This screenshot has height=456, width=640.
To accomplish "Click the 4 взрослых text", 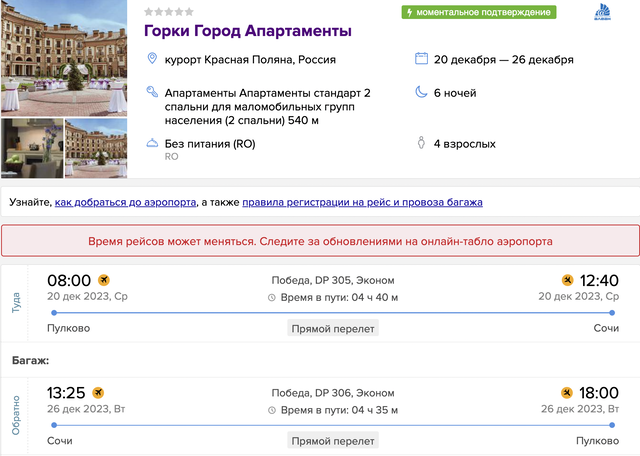I will (465, 144).
